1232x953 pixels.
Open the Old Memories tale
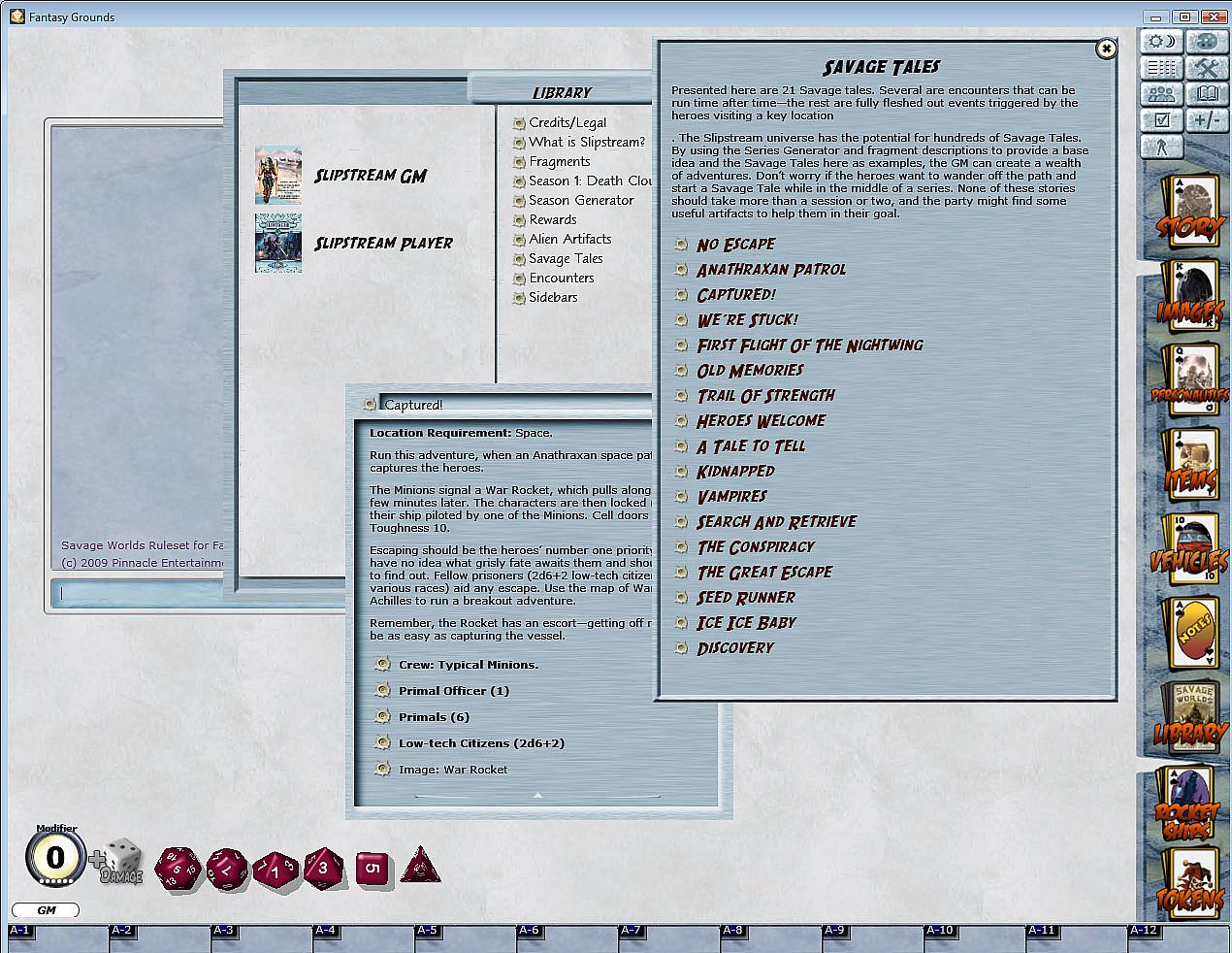pos(750,370)
